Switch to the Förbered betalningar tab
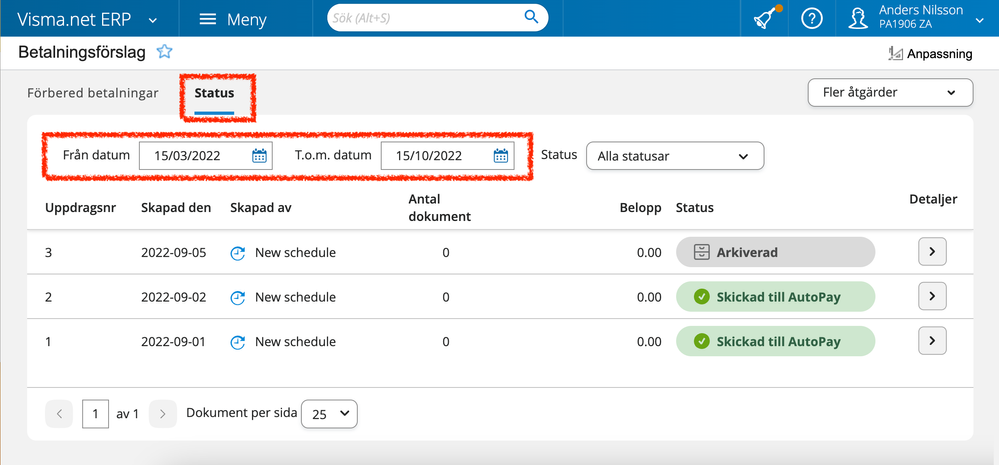The image size is (999, 465). point(92,93)
